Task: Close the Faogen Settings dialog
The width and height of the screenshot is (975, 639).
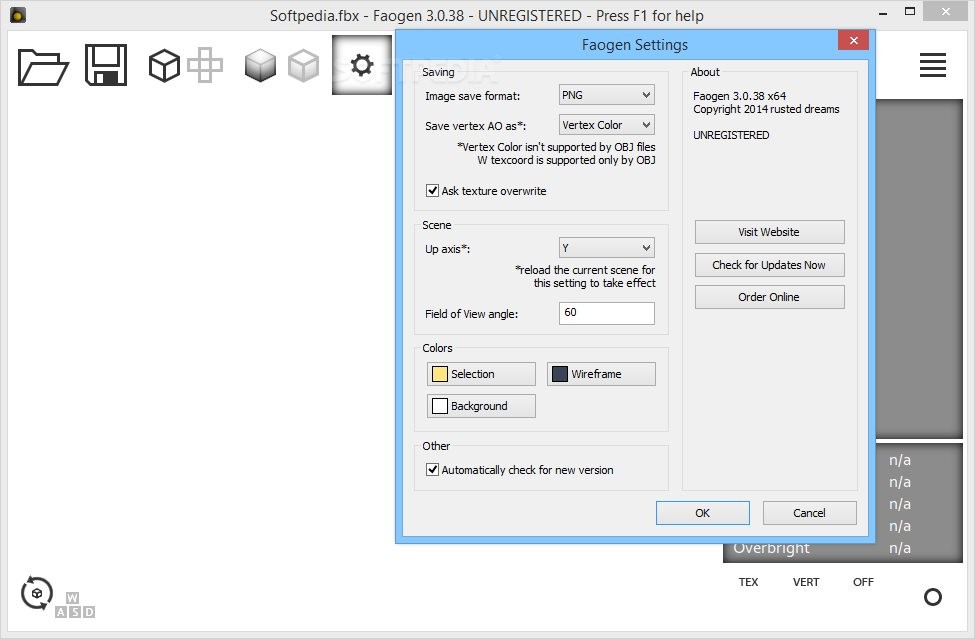Action: [x=853, y=40]
